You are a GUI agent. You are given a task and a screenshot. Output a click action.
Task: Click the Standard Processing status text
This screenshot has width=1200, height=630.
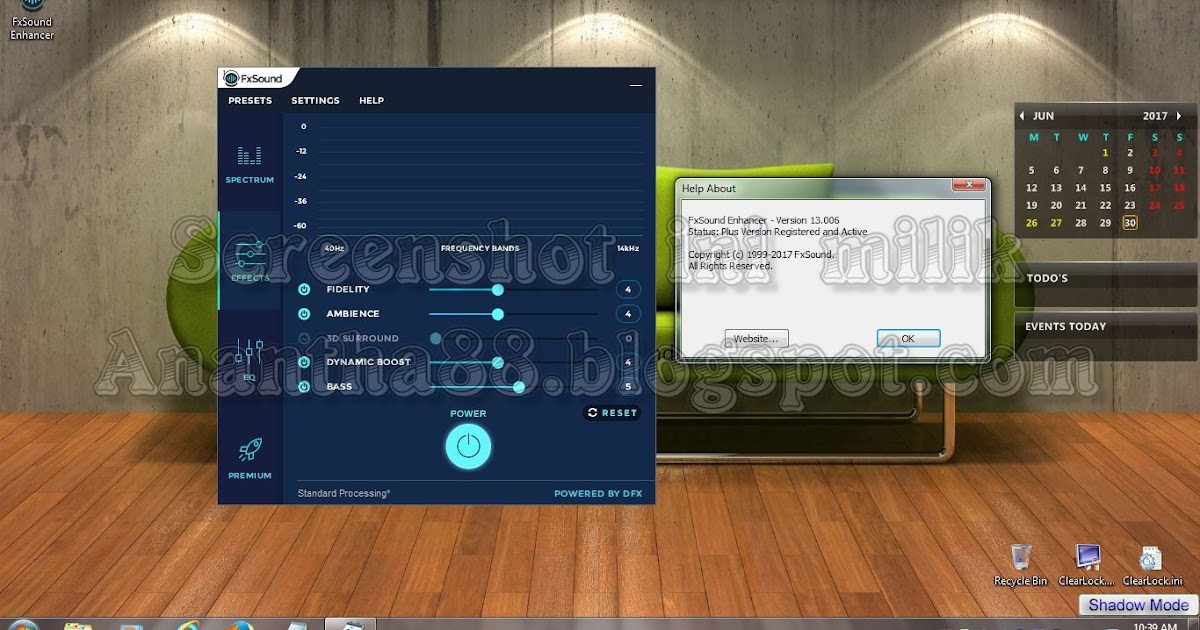point(344,494)
